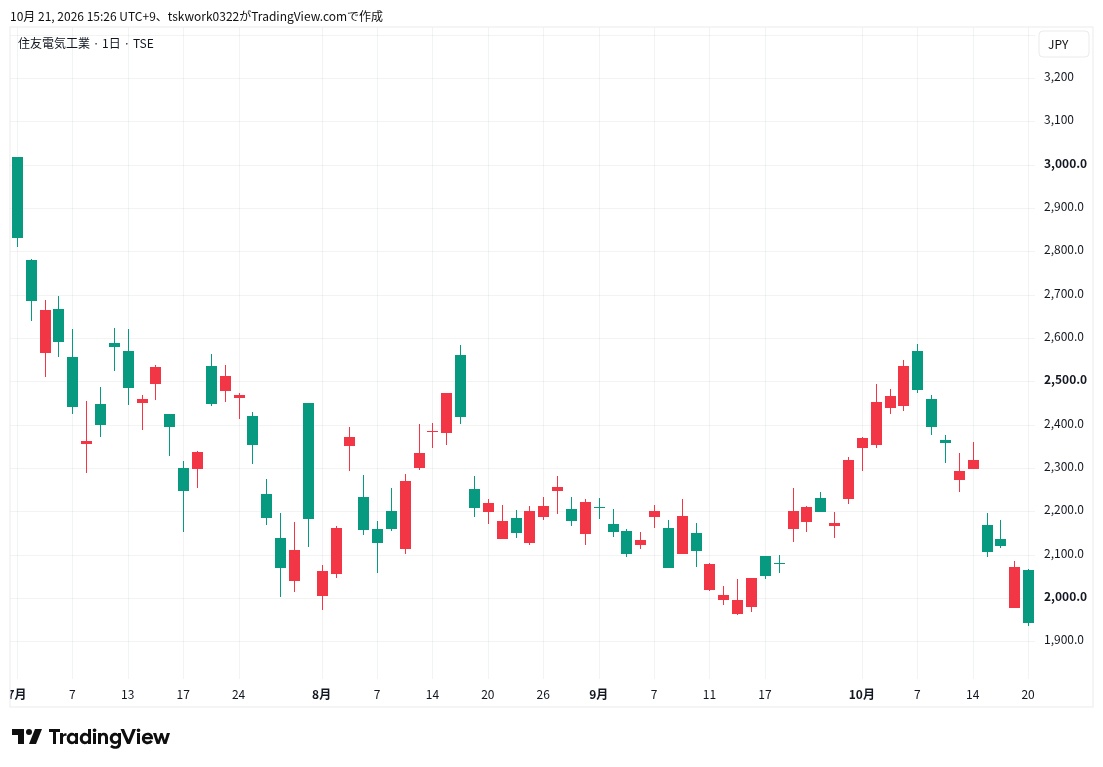Click the 2,000.0 price axis label

pyautogui.click(x=1065, y=597)
